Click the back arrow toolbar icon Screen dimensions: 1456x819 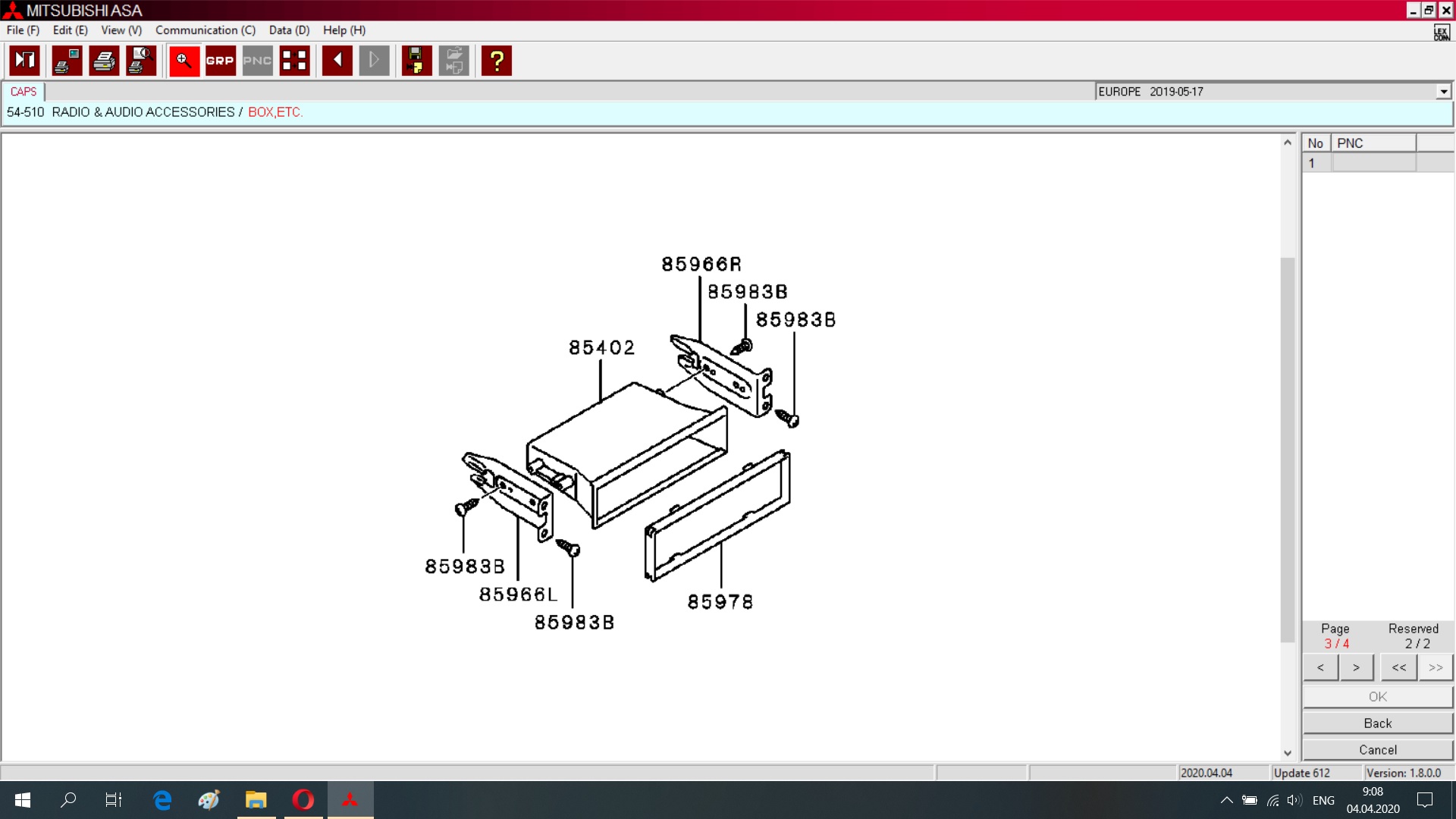pos(337,61)
